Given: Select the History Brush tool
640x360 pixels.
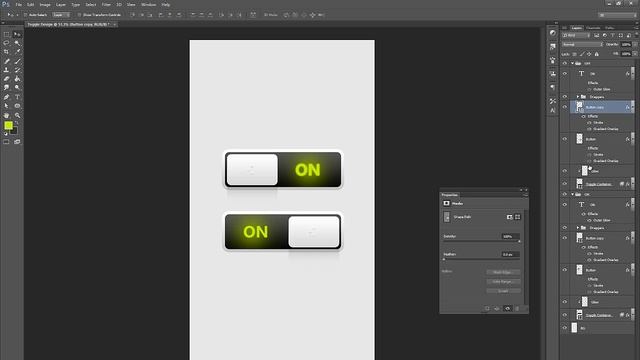Looking at the screenshot, I should [17, 70].
